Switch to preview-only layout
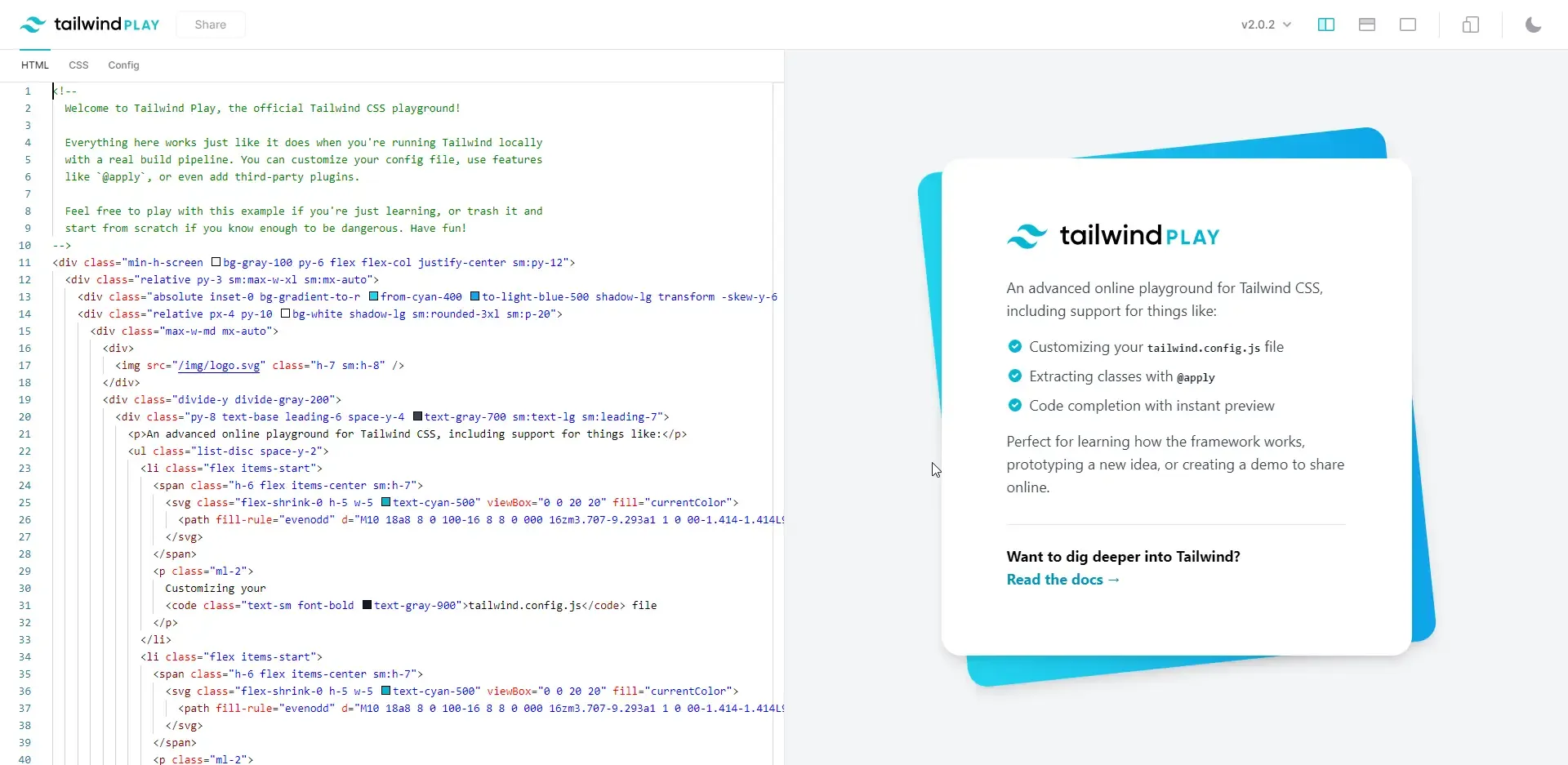The image size is (1568, 765). (x=1408, y=24)
